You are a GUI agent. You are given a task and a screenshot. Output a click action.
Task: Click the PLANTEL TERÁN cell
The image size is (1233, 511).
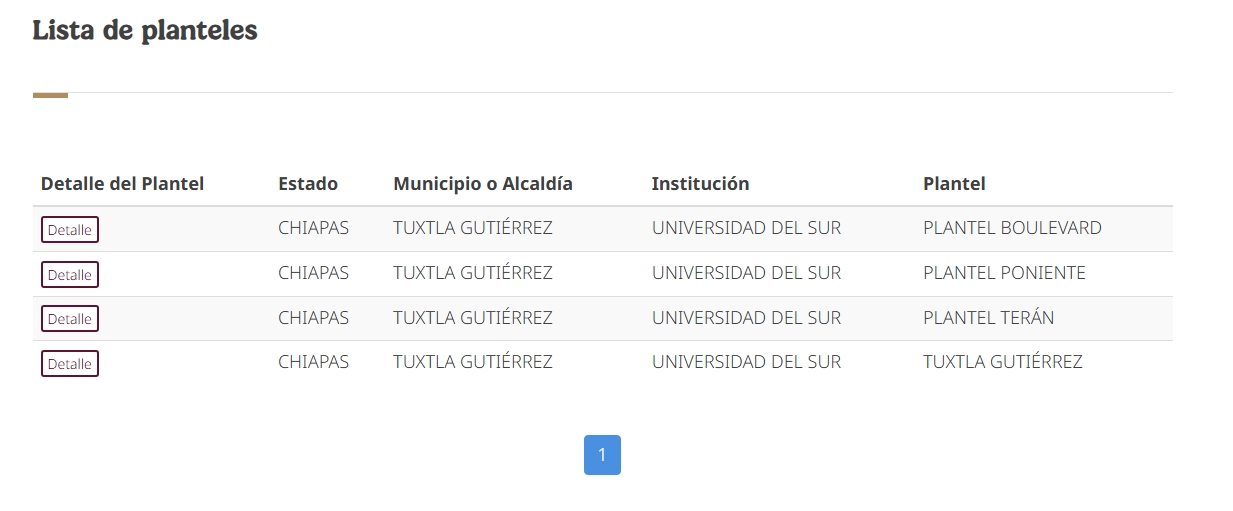pos(988,318)
